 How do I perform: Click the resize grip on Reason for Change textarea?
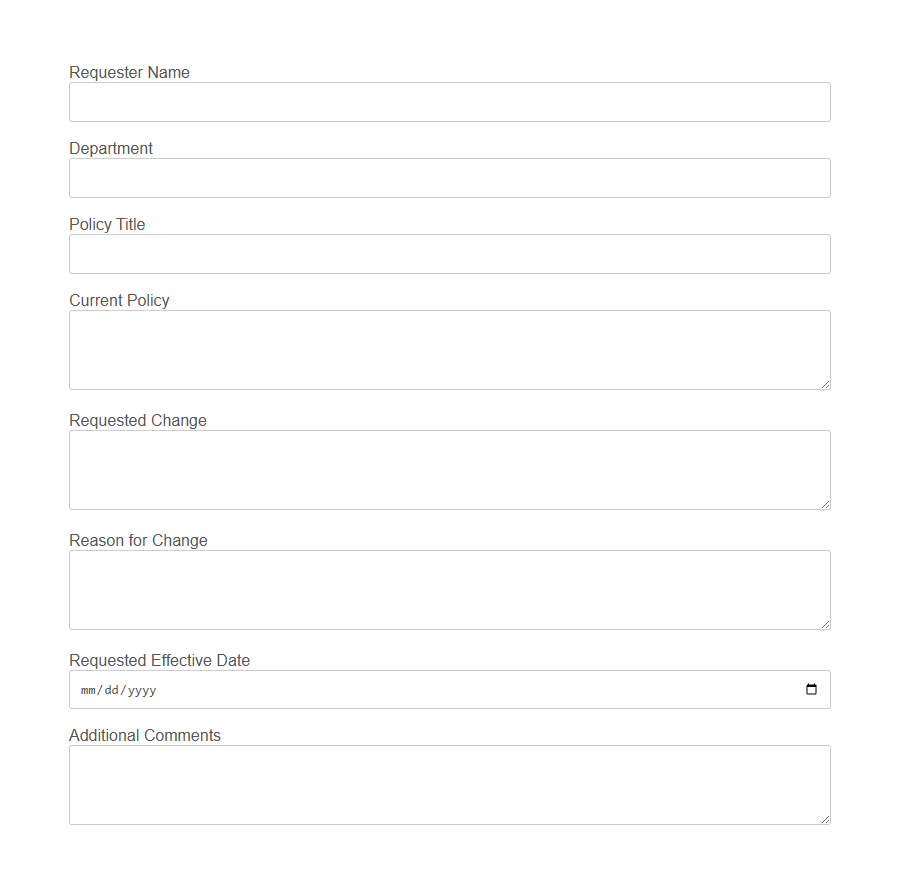click(x=826, y=625)
